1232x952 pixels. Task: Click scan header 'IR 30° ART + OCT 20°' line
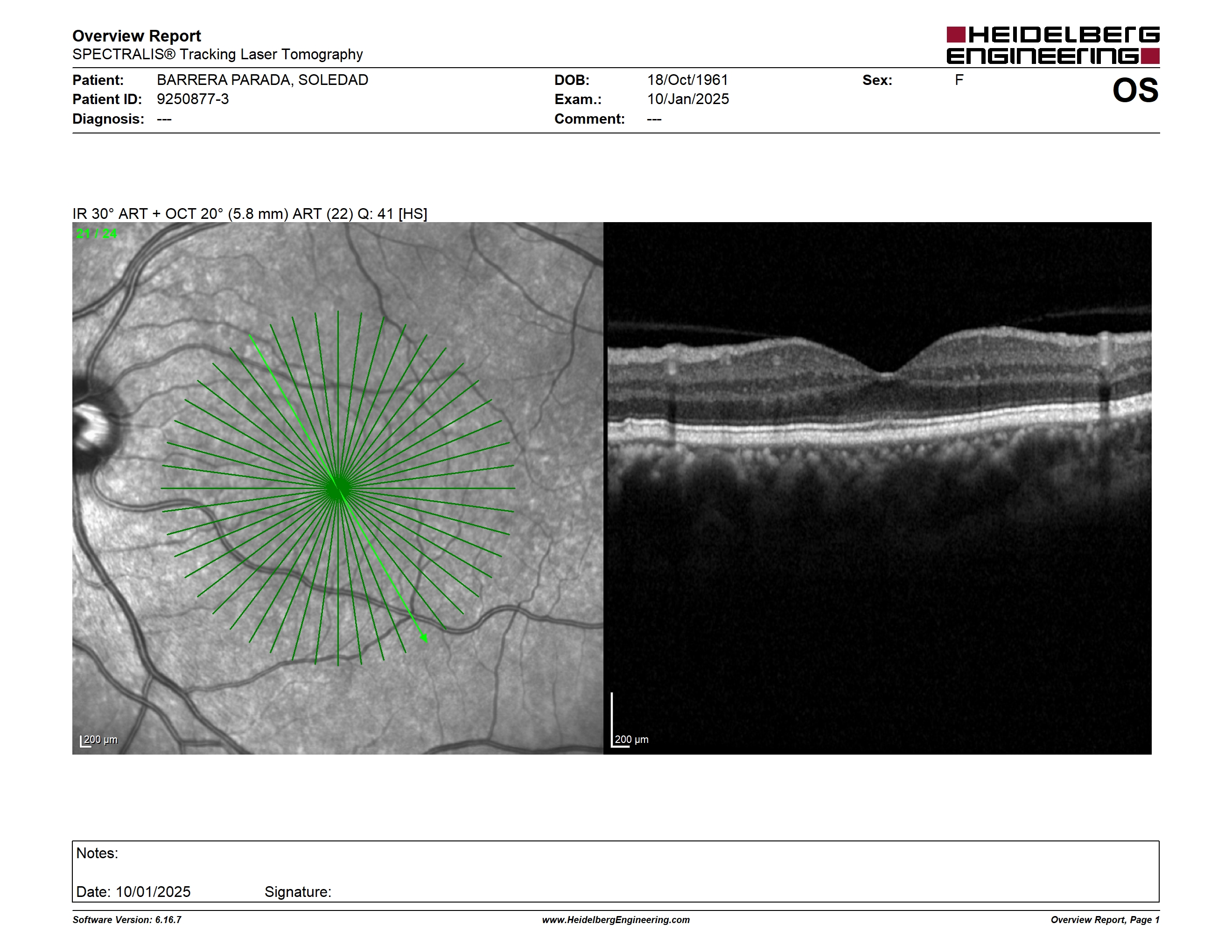pyautogui.click(x=250, y=214)
